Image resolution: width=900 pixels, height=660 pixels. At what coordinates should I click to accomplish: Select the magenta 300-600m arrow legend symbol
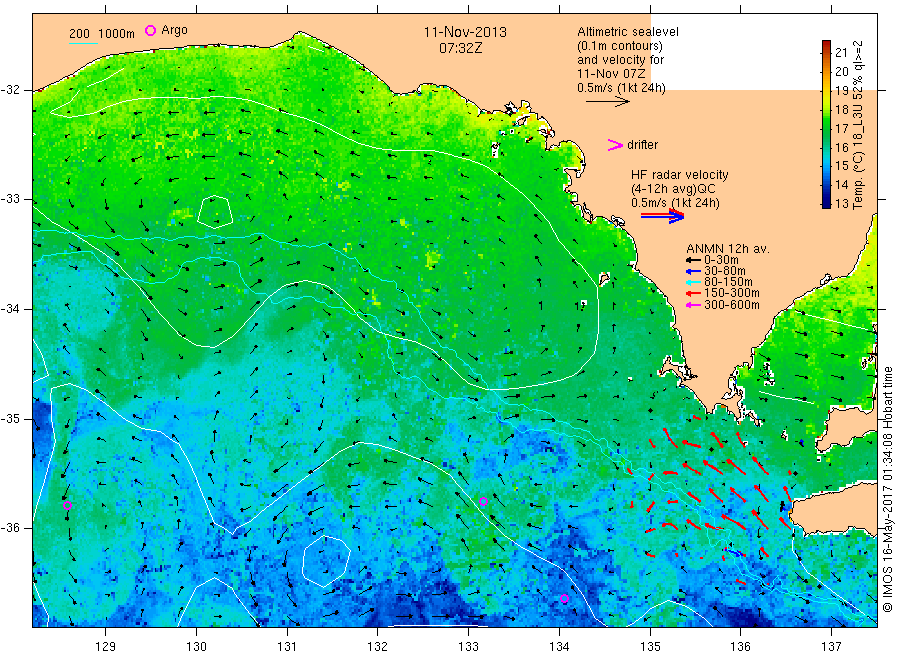pos(693,305)
